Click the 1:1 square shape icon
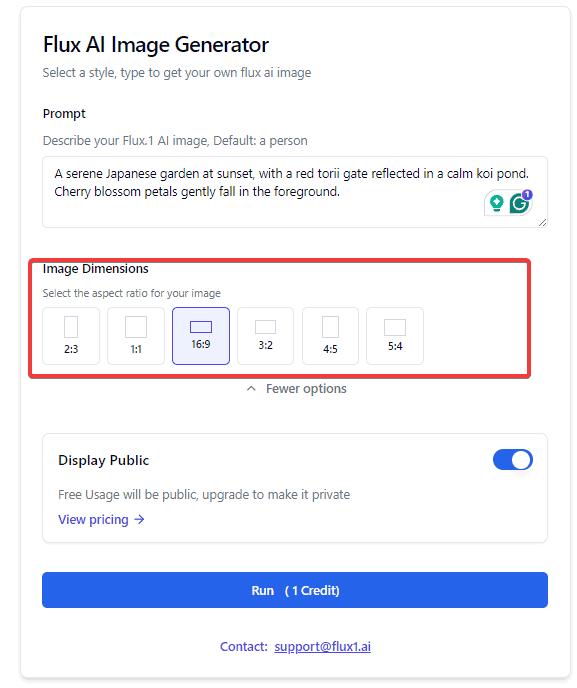Image resolution: width=577 pixels, height=688 pixels. [136, 327]
